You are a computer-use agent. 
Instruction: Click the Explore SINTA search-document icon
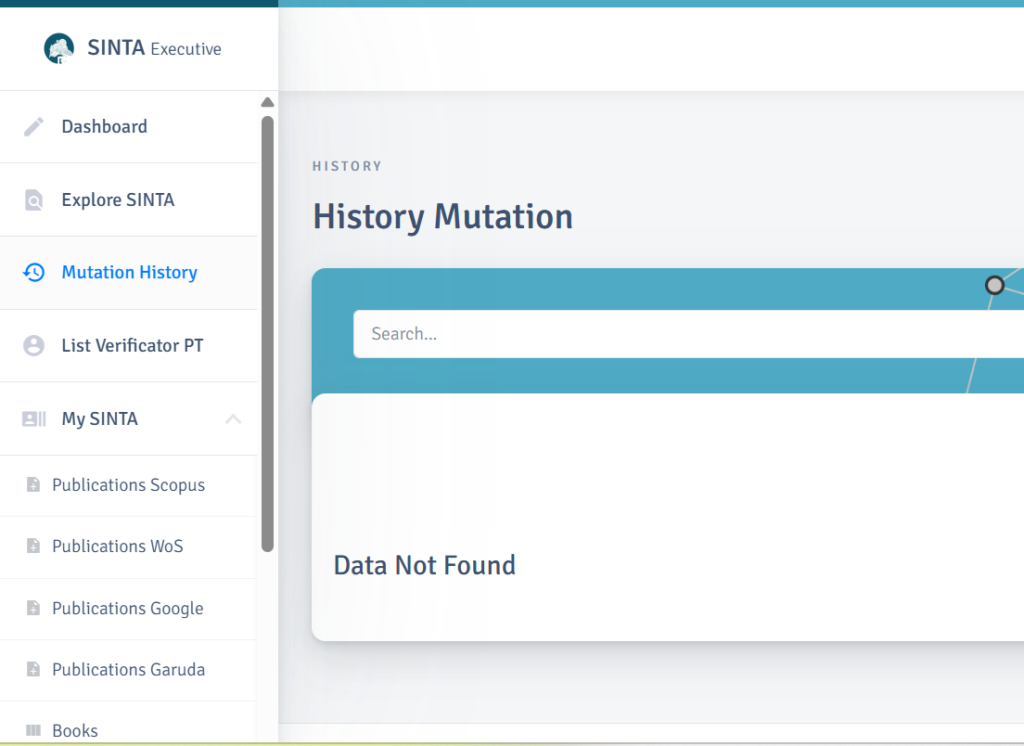(33, 200)
